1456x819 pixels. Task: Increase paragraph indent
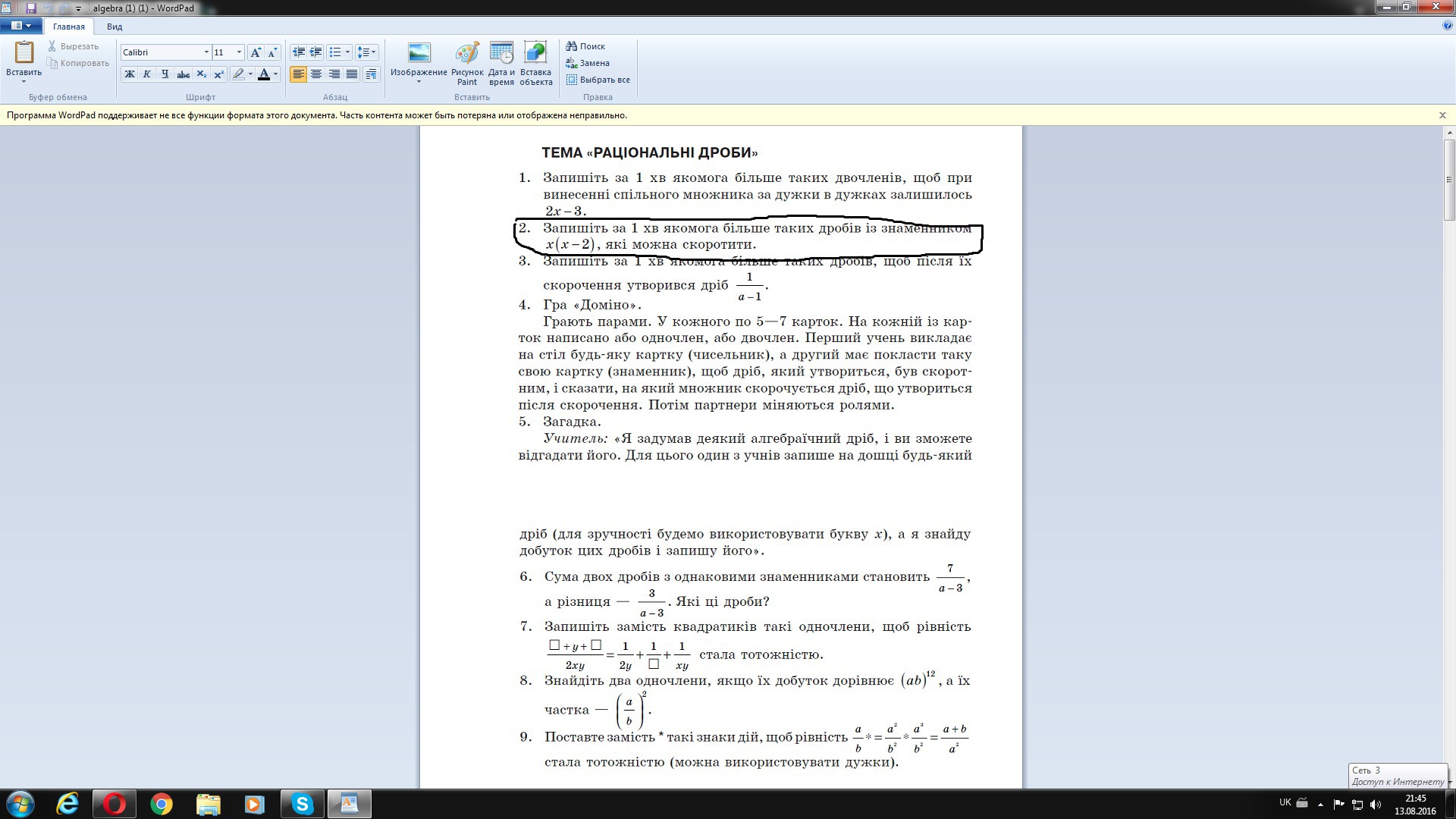[x=316, y=52]
